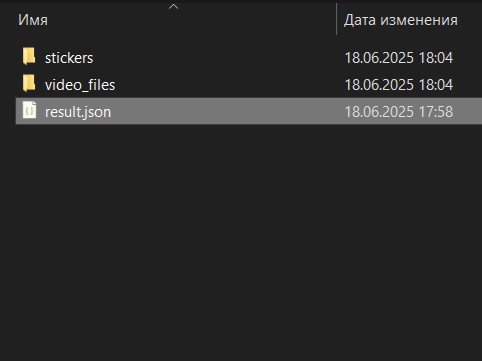Sort by the Дата изменения column header
The width and height of the screenshot is (482, 361).
coord(401,20)
